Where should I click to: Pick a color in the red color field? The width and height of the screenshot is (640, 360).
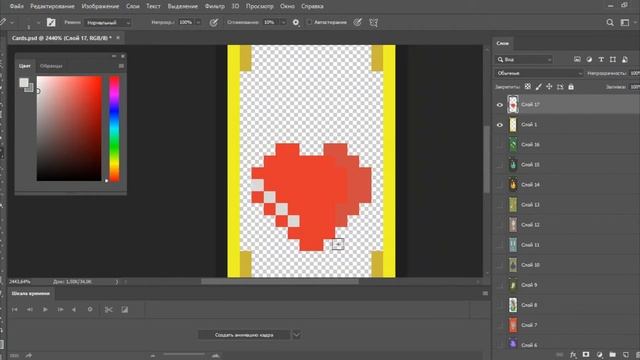(x=69, y=128)
